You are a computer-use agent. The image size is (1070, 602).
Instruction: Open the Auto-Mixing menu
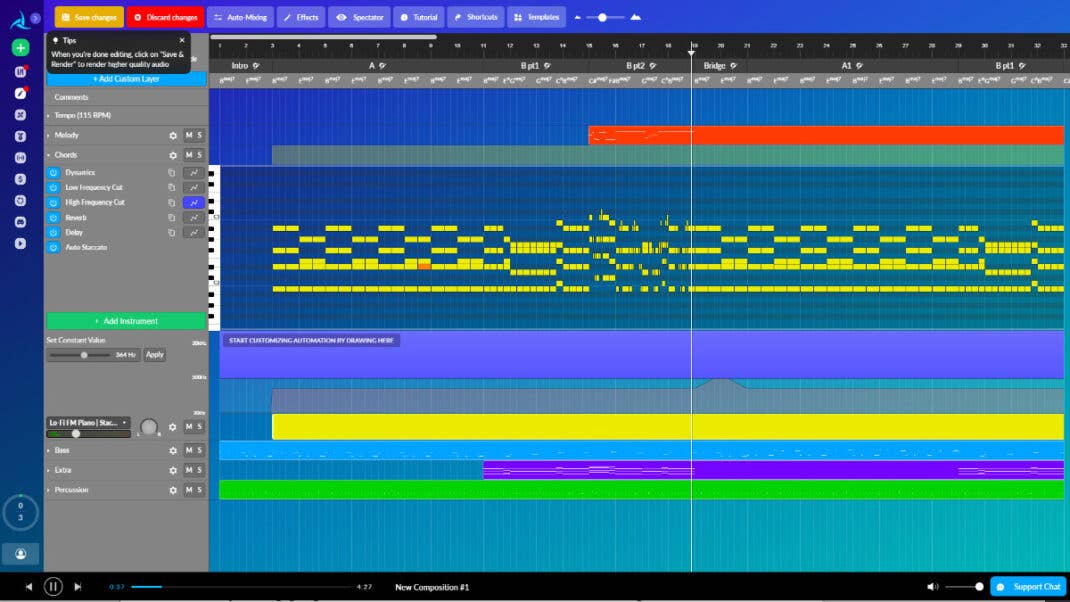[240, 17]
